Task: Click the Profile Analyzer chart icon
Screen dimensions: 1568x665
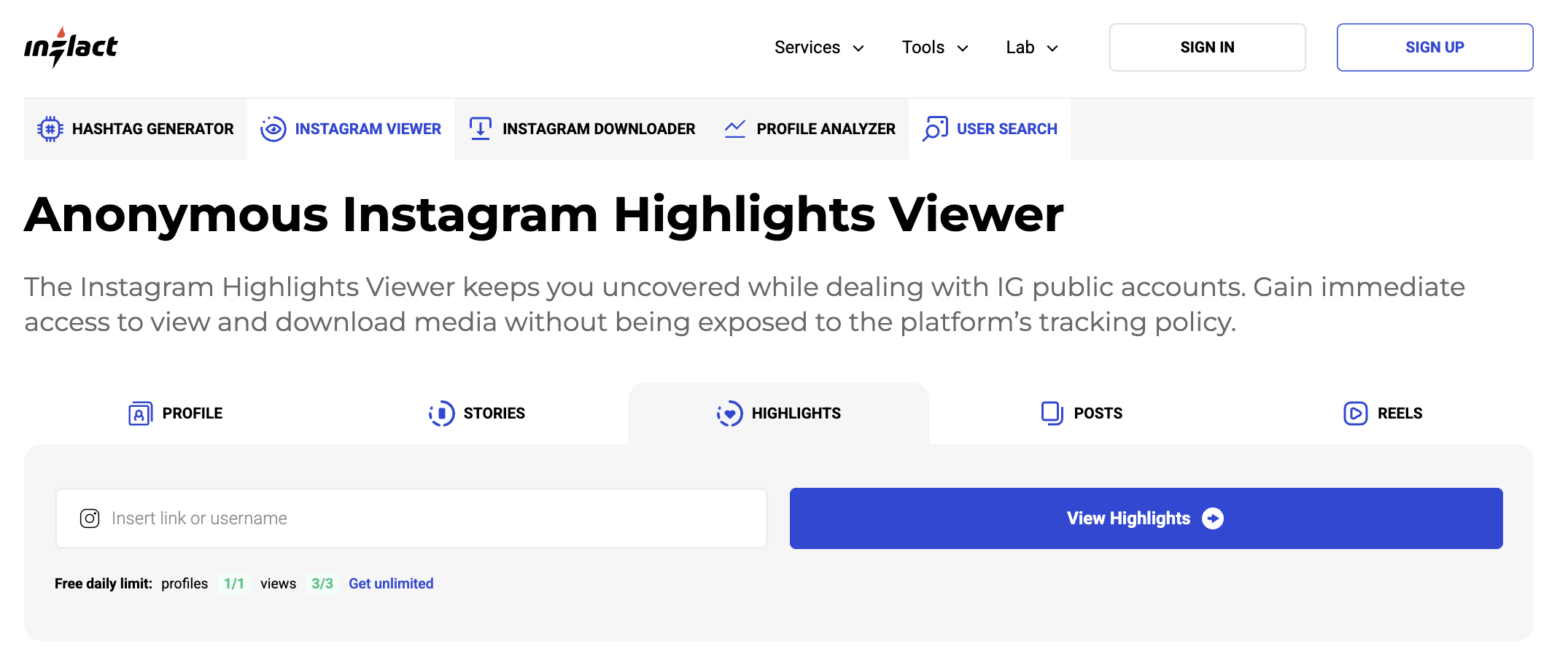Action: point(734,129)
